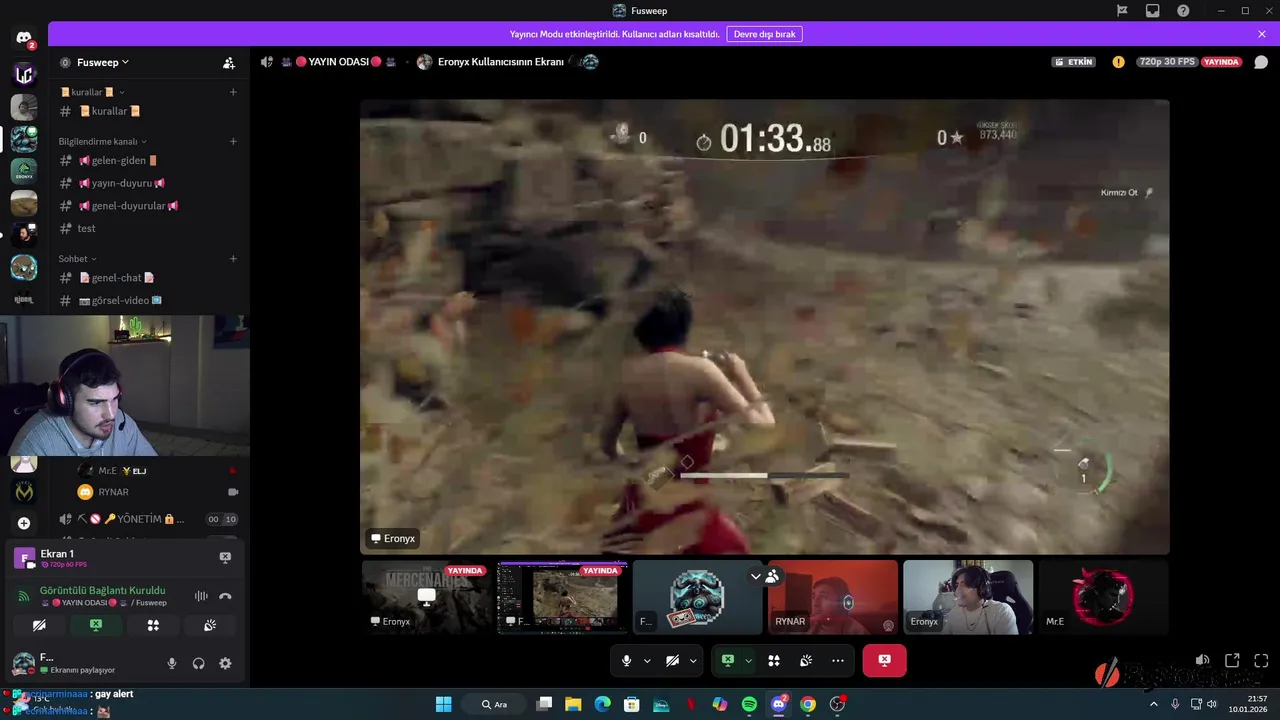
Task: Open the Fusweep server name dropdown
Action: click(103, 62)
